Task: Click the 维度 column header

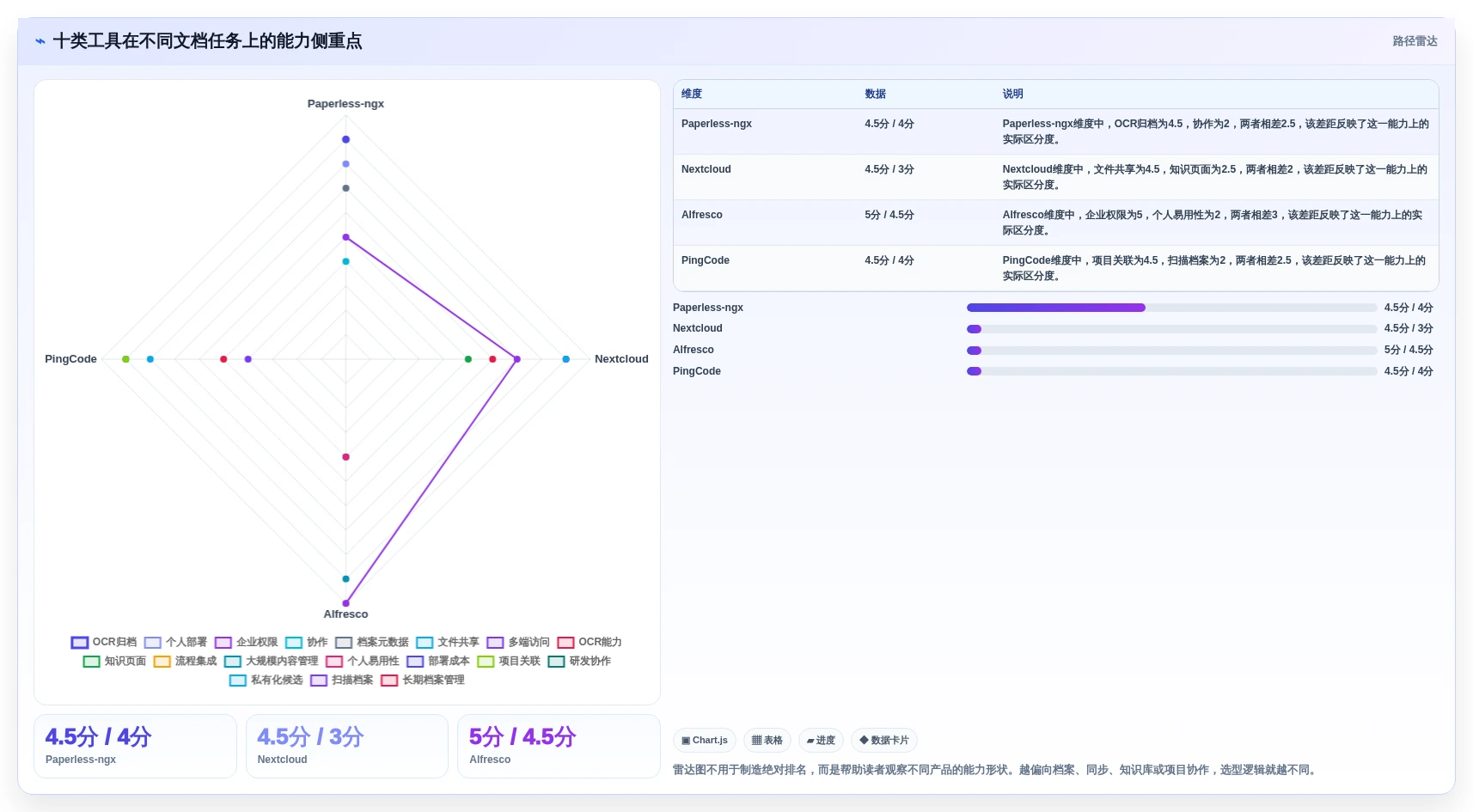Action: tap(692, 94)
